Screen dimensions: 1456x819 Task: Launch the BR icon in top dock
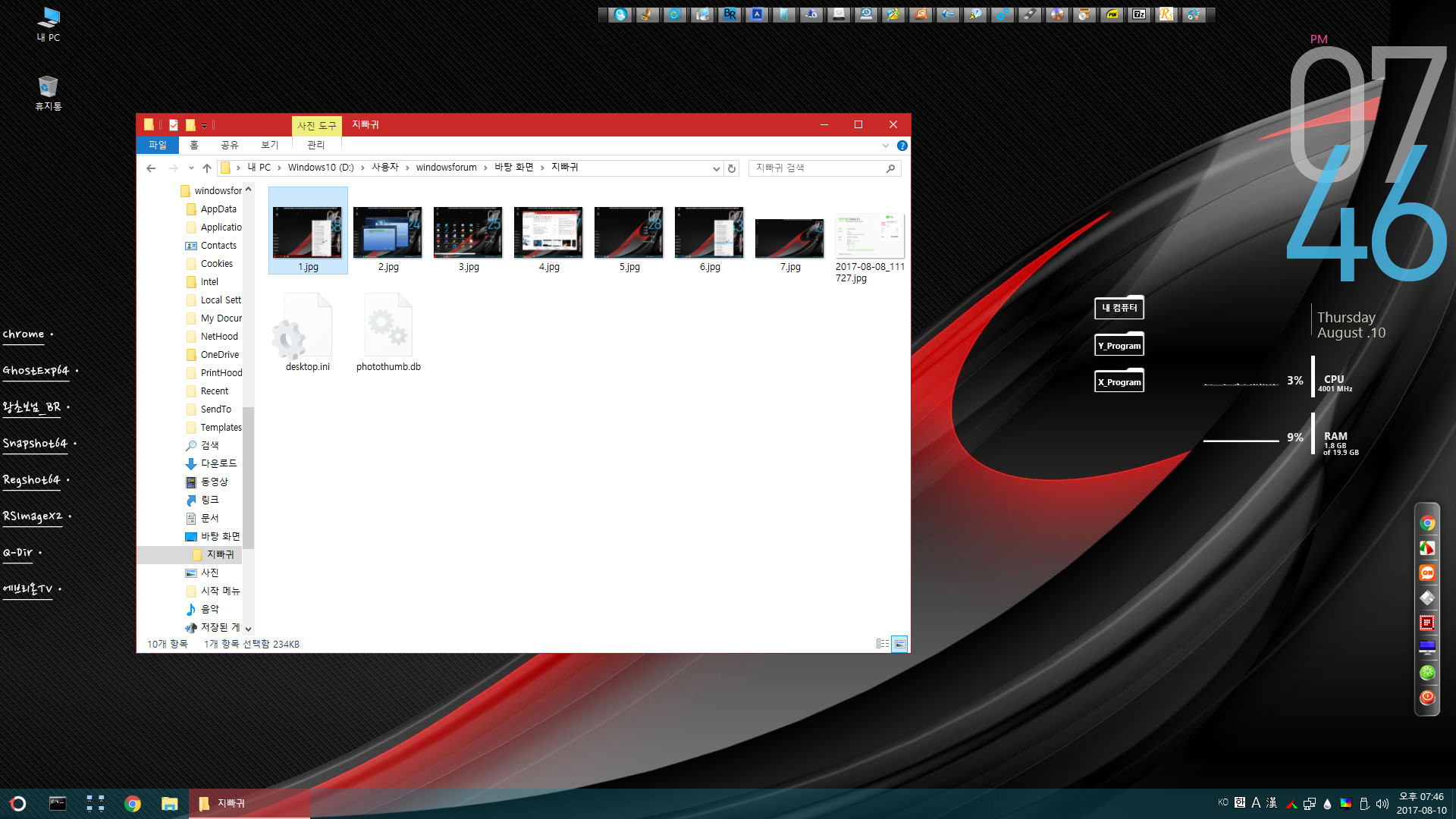point(729,14)
